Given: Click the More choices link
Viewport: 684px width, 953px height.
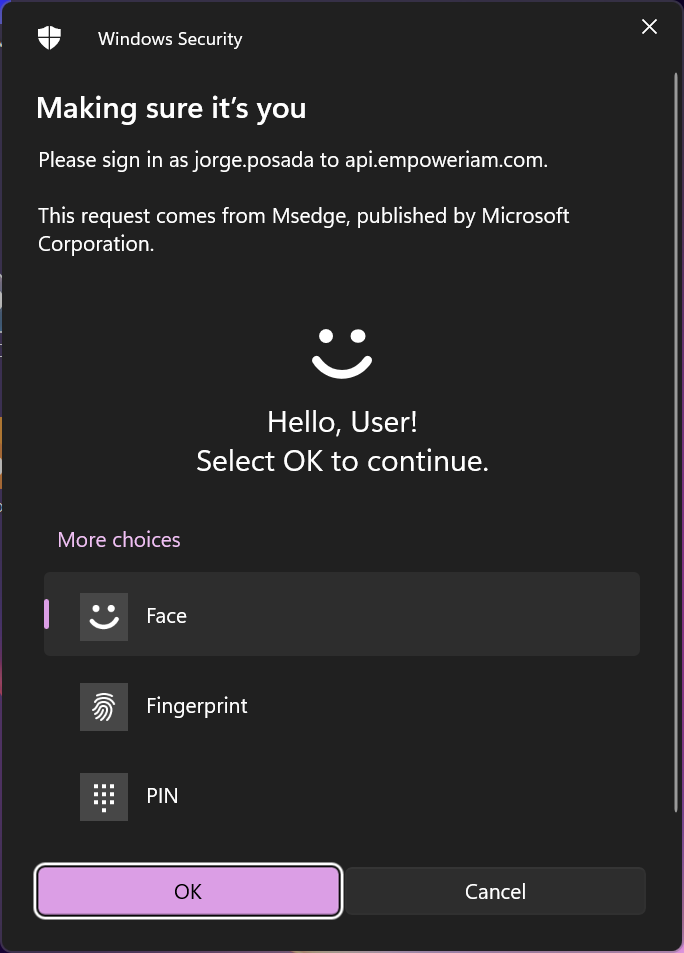Looking at the screenshot, I should [x=119, y=540].
